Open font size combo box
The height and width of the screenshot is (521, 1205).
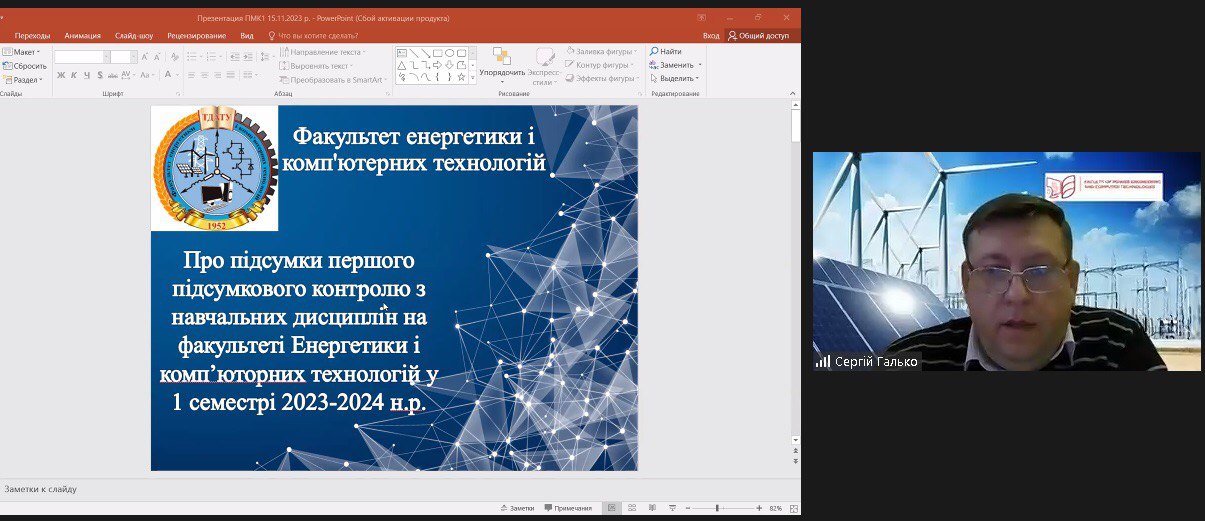tap(124, 57)
